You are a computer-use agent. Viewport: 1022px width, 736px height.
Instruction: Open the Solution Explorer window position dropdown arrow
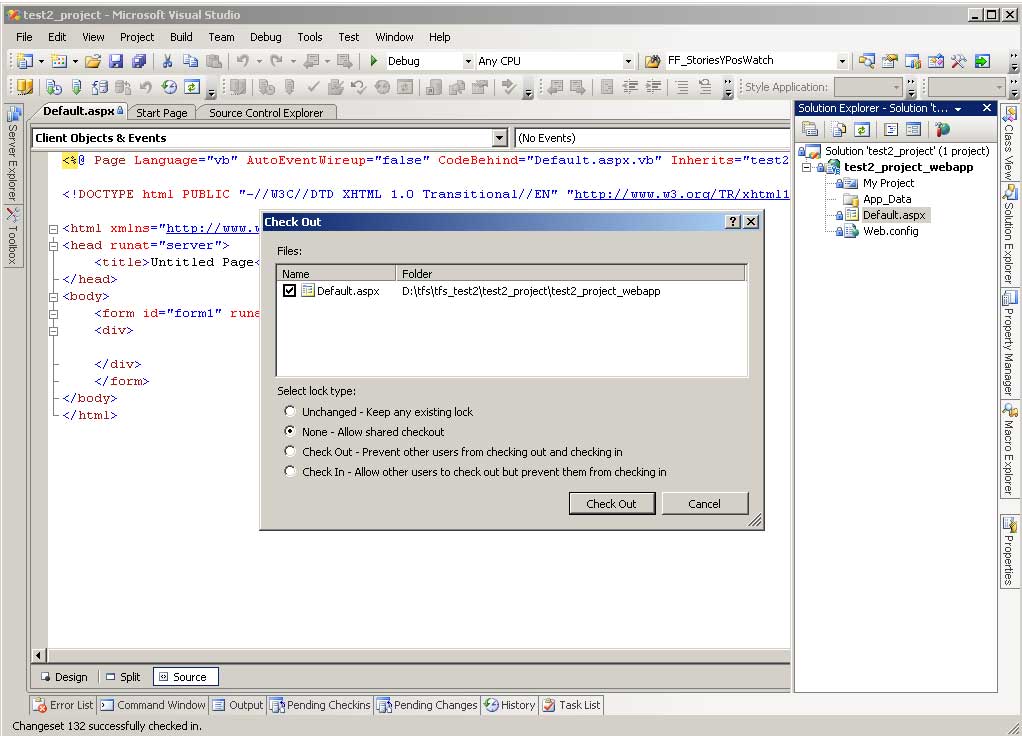(957, 109)
